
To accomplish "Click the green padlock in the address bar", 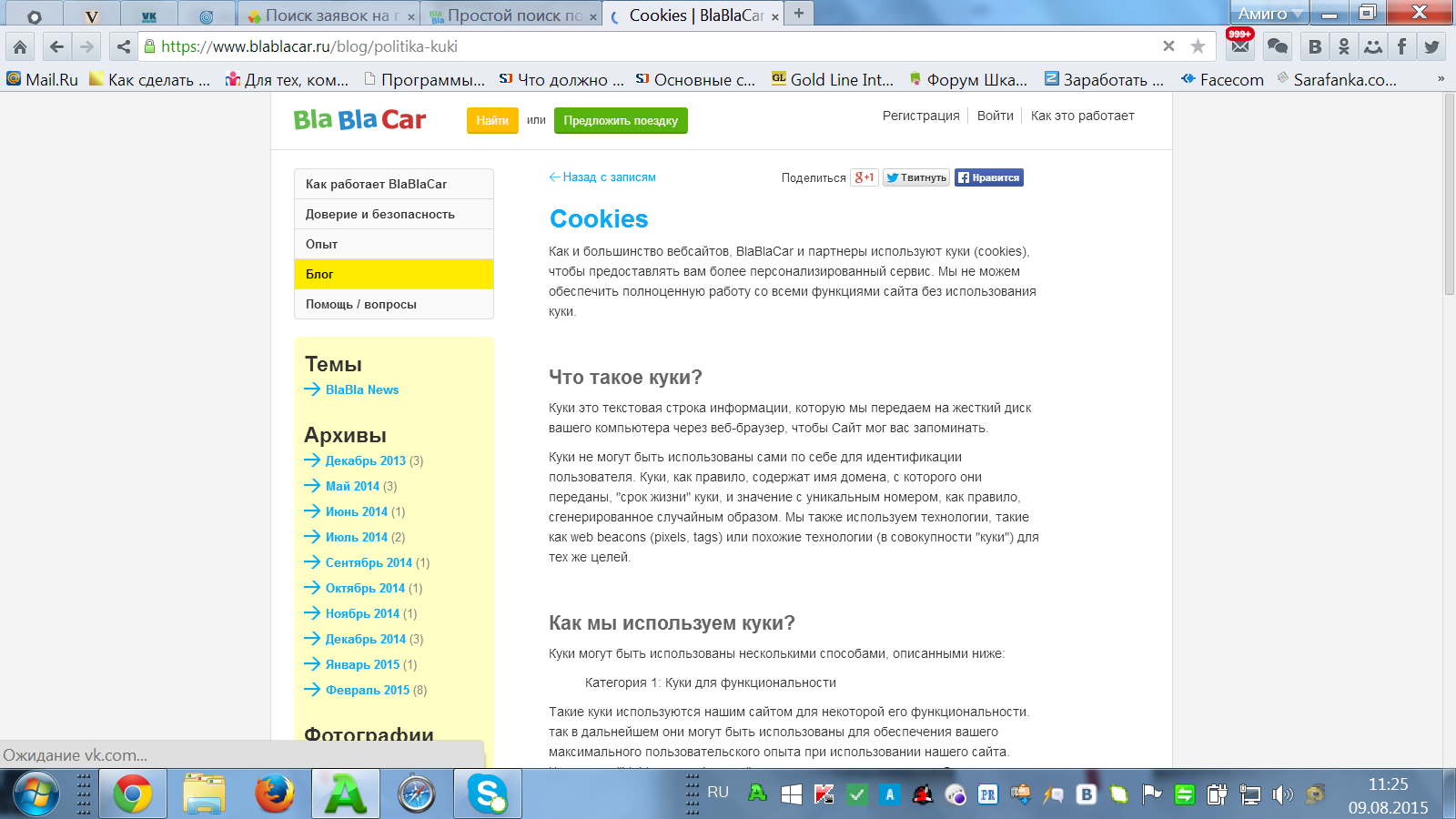I will point(150,46).
